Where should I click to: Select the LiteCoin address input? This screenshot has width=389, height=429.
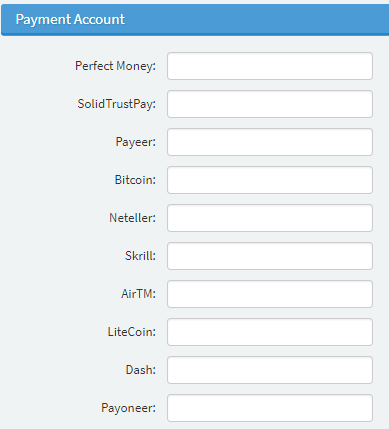[270, 332]
